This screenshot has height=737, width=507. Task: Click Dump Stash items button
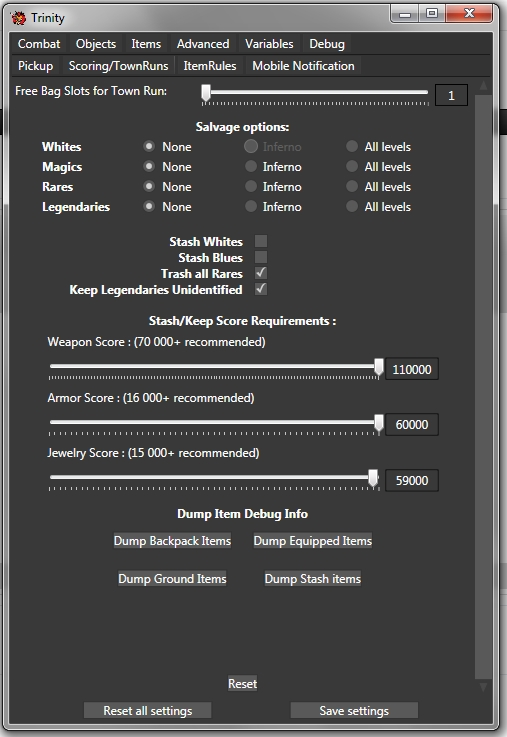click(313, 579)
